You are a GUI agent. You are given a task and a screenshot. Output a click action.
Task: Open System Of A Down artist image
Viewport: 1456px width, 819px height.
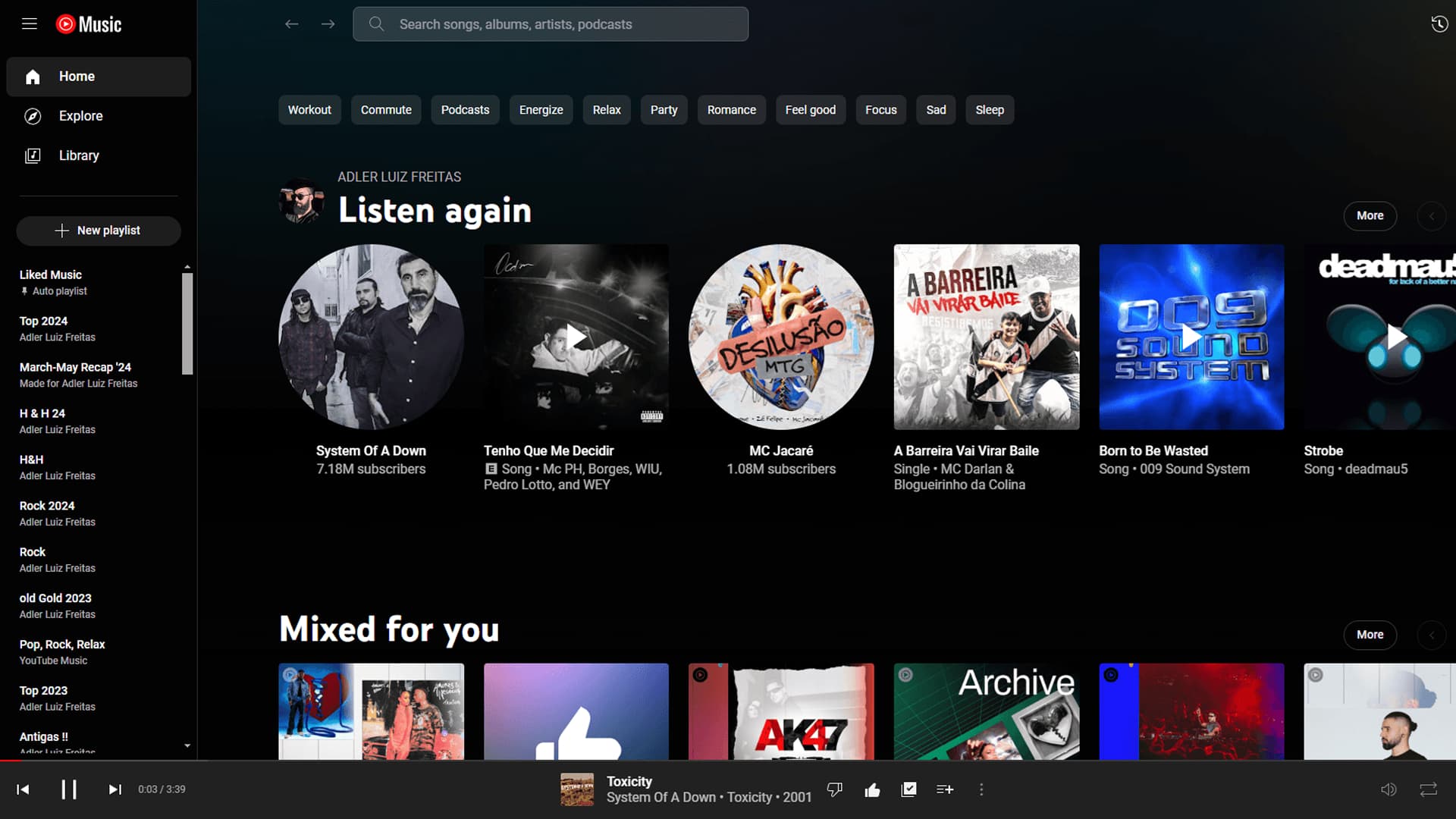point(371,337)
